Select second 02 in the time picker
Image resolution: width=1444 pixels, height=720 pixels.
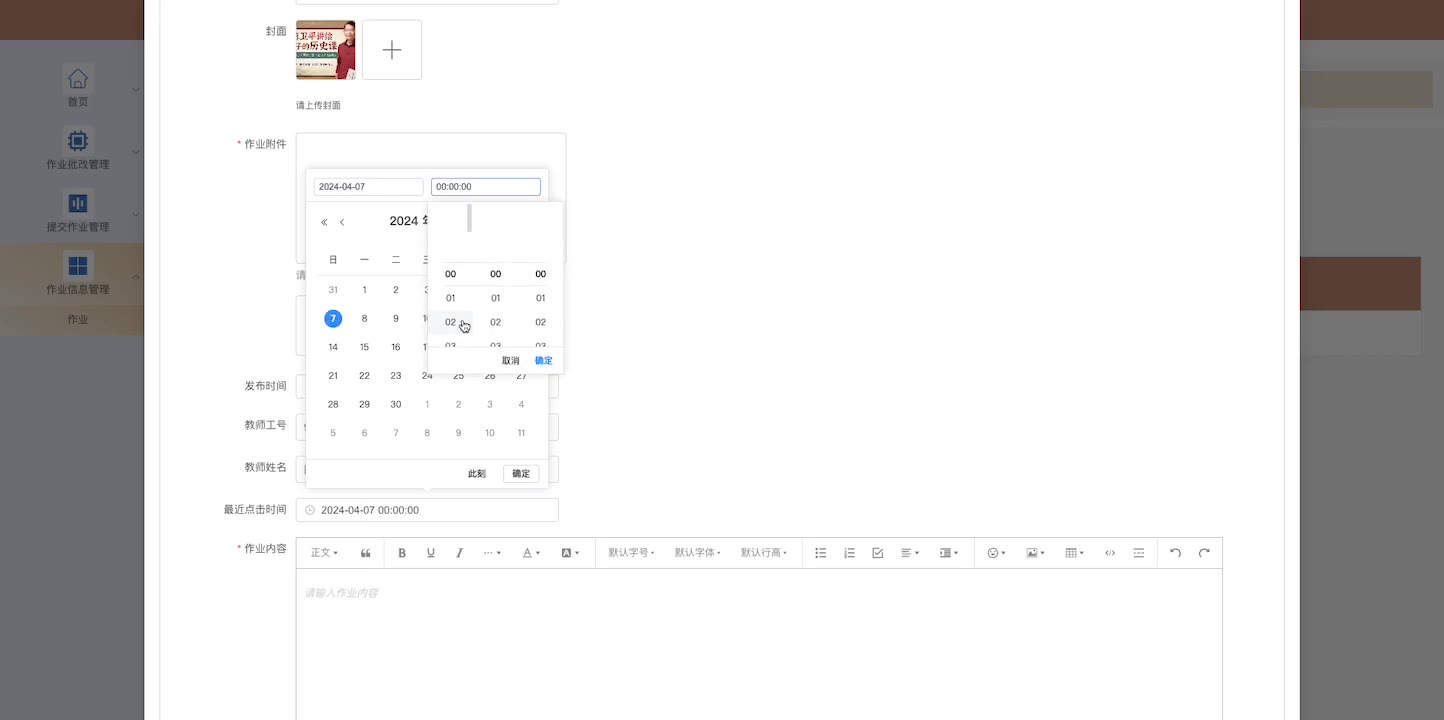(541, 322)
